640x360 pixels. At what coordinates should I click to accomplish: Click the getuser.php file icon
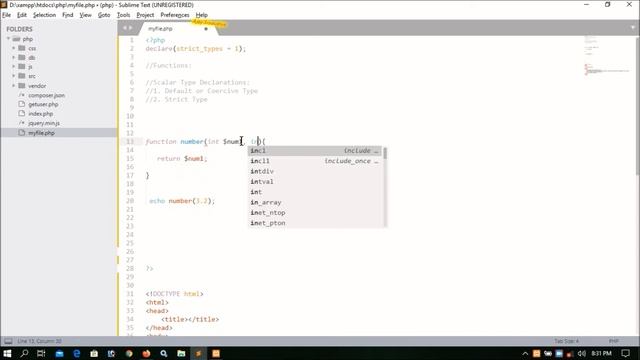[22, 104]
